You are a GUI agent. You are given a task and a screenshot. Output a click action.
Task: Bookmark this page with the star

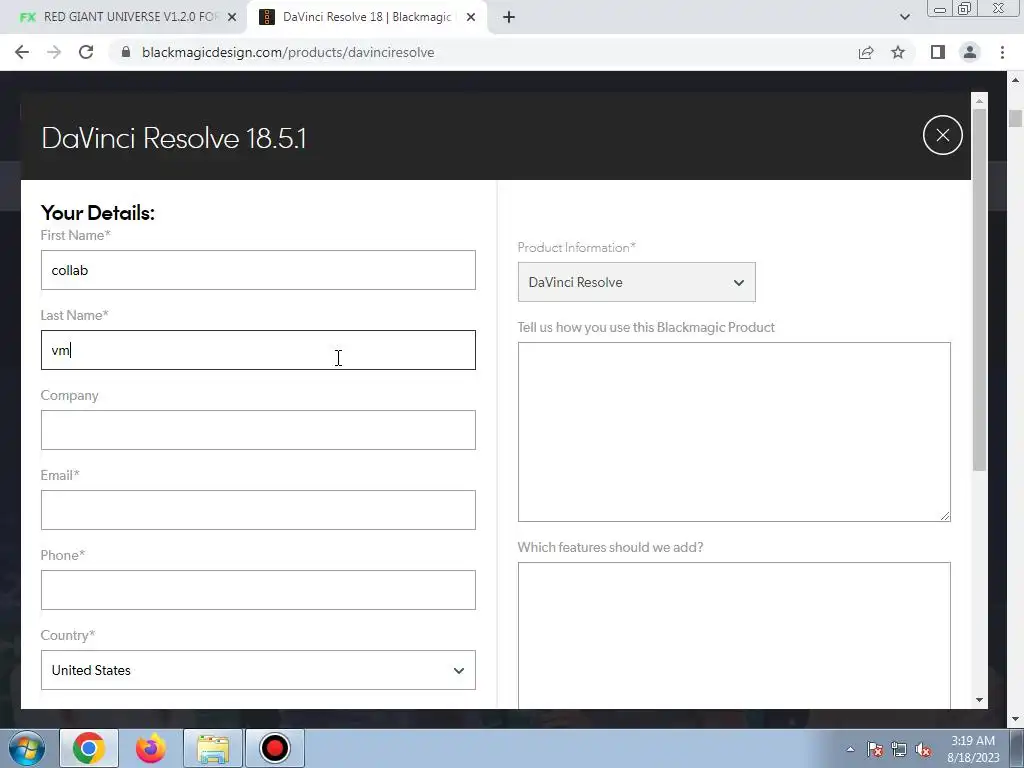[898, 52]
